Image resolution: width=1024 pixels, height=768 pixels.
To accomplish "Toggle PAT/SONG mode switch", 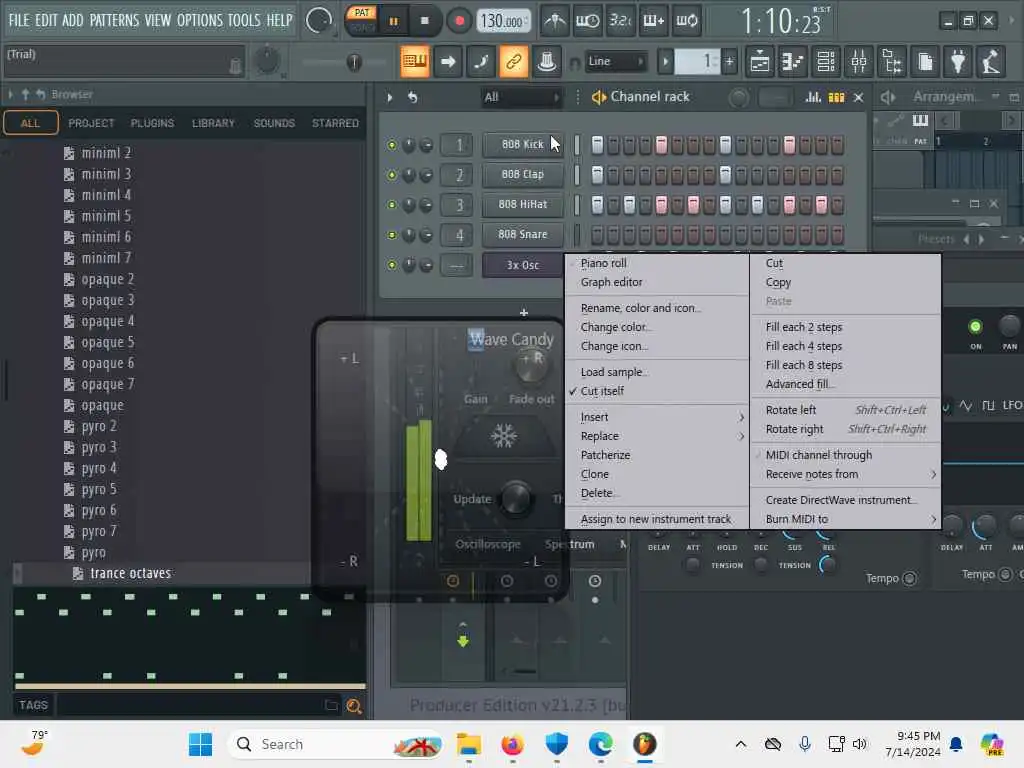I will click(361, 20).
